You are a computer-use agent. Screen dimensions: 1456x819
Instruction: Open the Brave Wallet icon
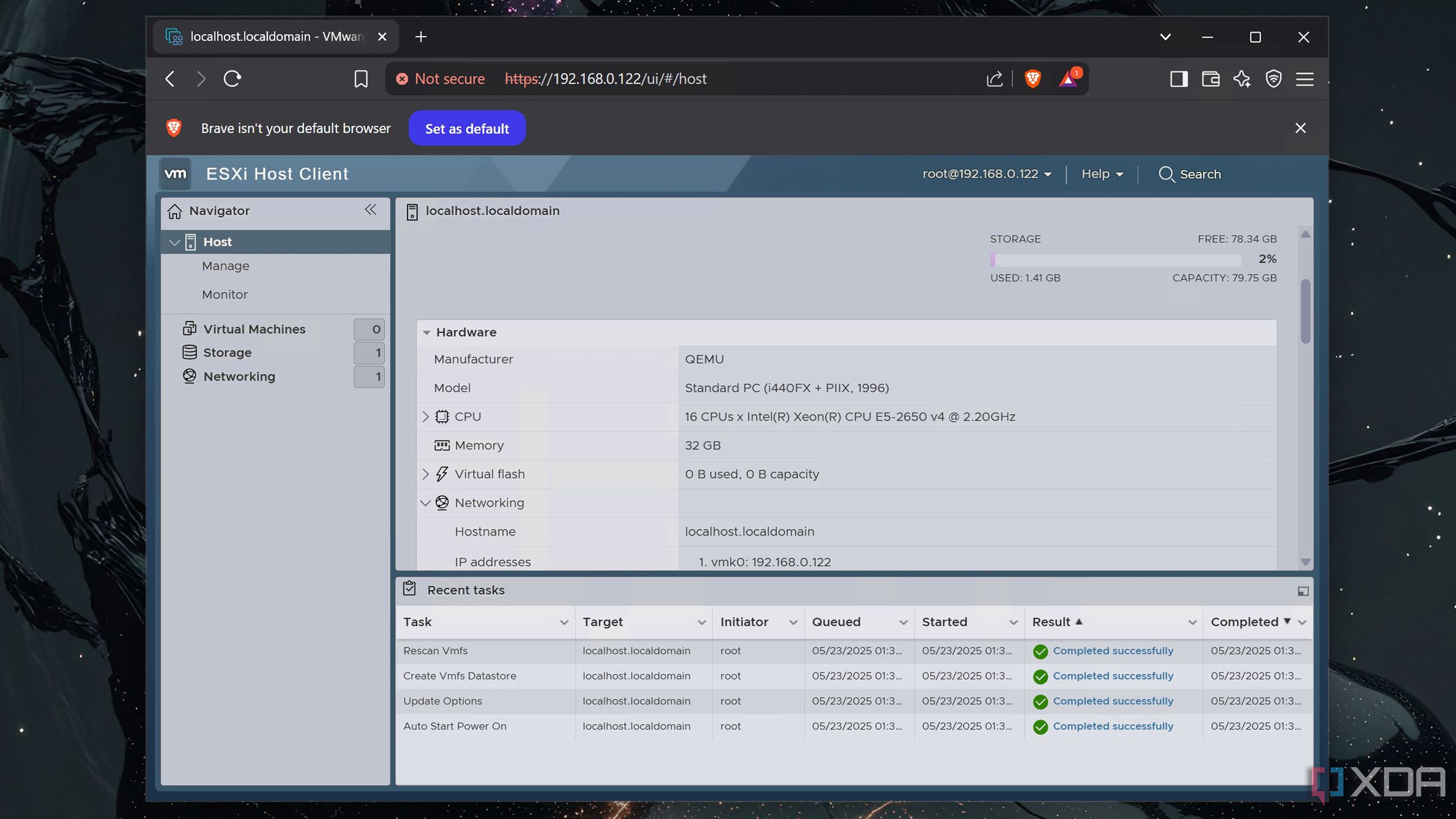[1210, 78]
